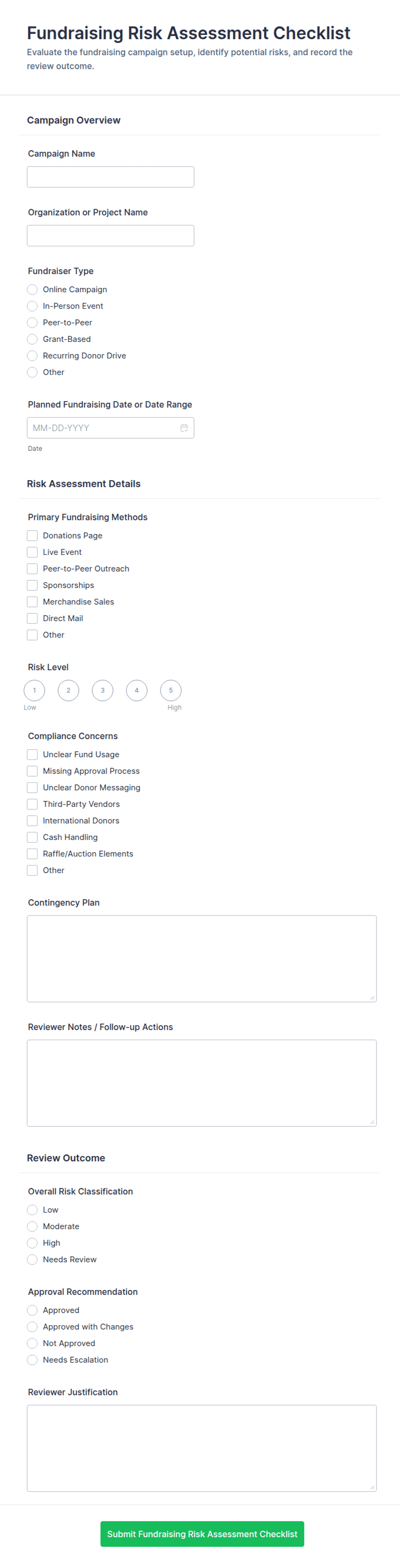
Task: Select risk level 4 rating circle
Action: [137, 690]
